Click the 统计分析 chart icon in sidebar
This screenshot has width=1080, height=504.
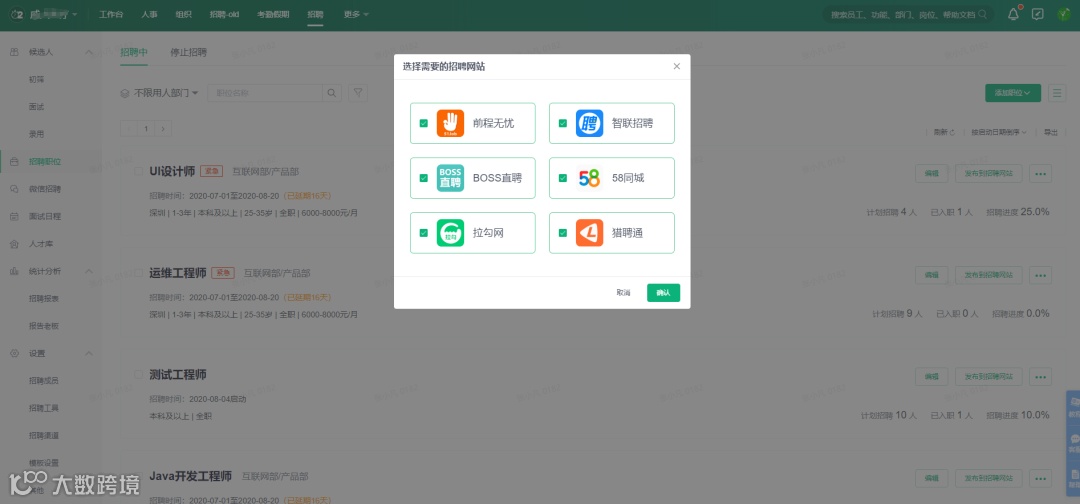14,271
